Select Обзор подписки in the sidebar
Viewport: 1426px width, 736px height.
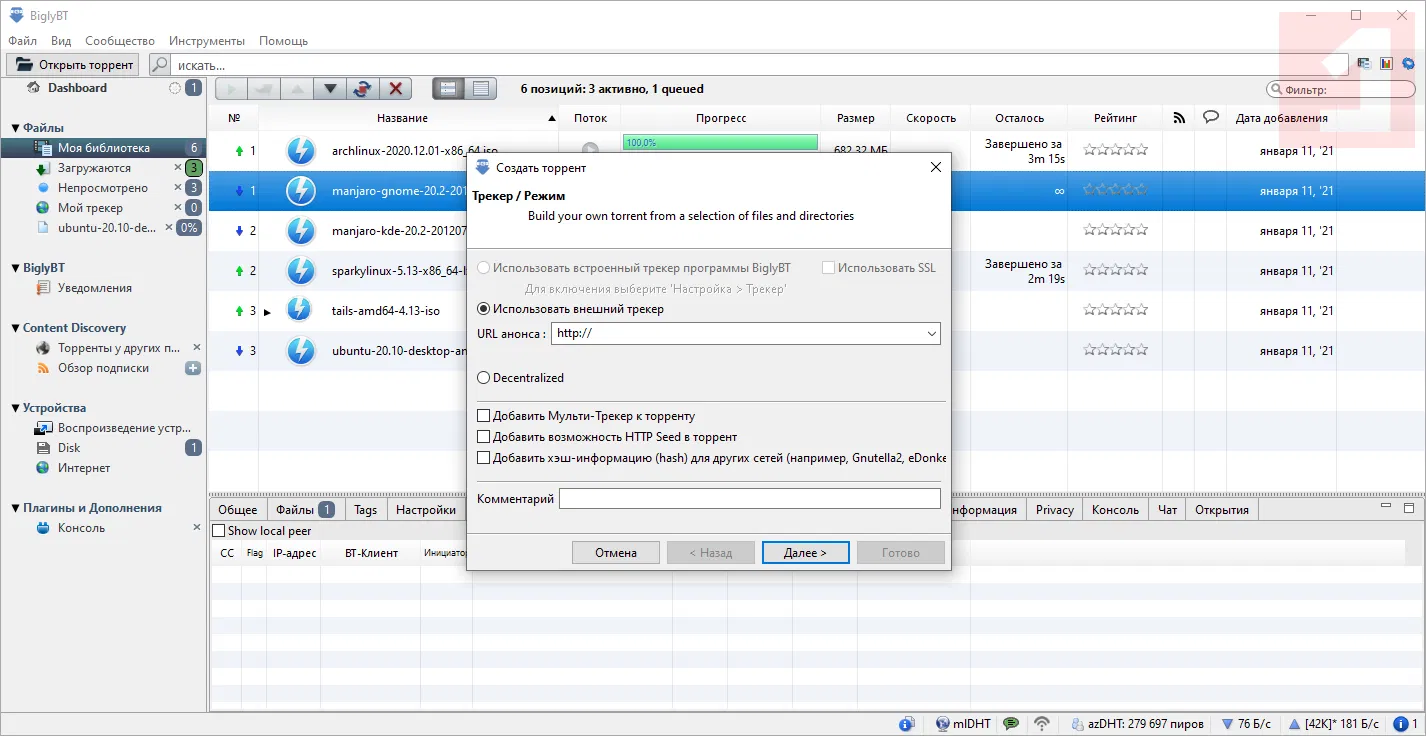coord(103,368)
